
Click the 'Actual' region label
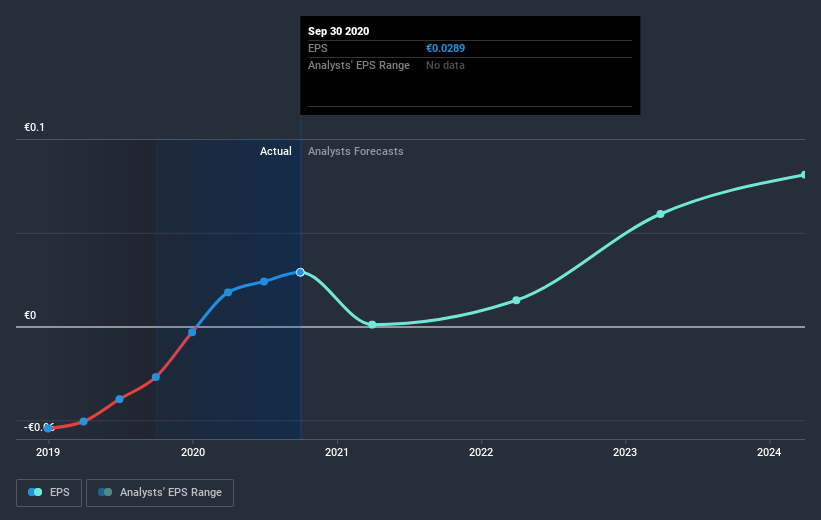pyautogui.click(x=275, y=151)
